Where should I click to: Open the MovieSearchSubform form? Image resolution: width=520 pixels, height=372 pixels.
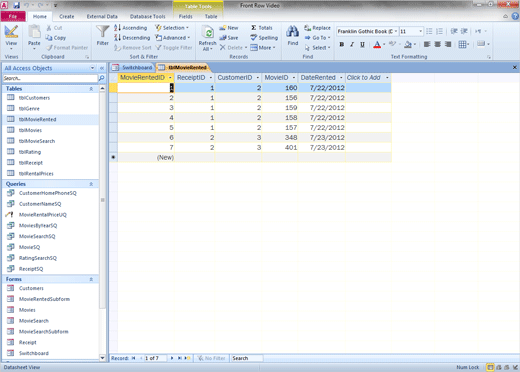(x=43, y=332)
